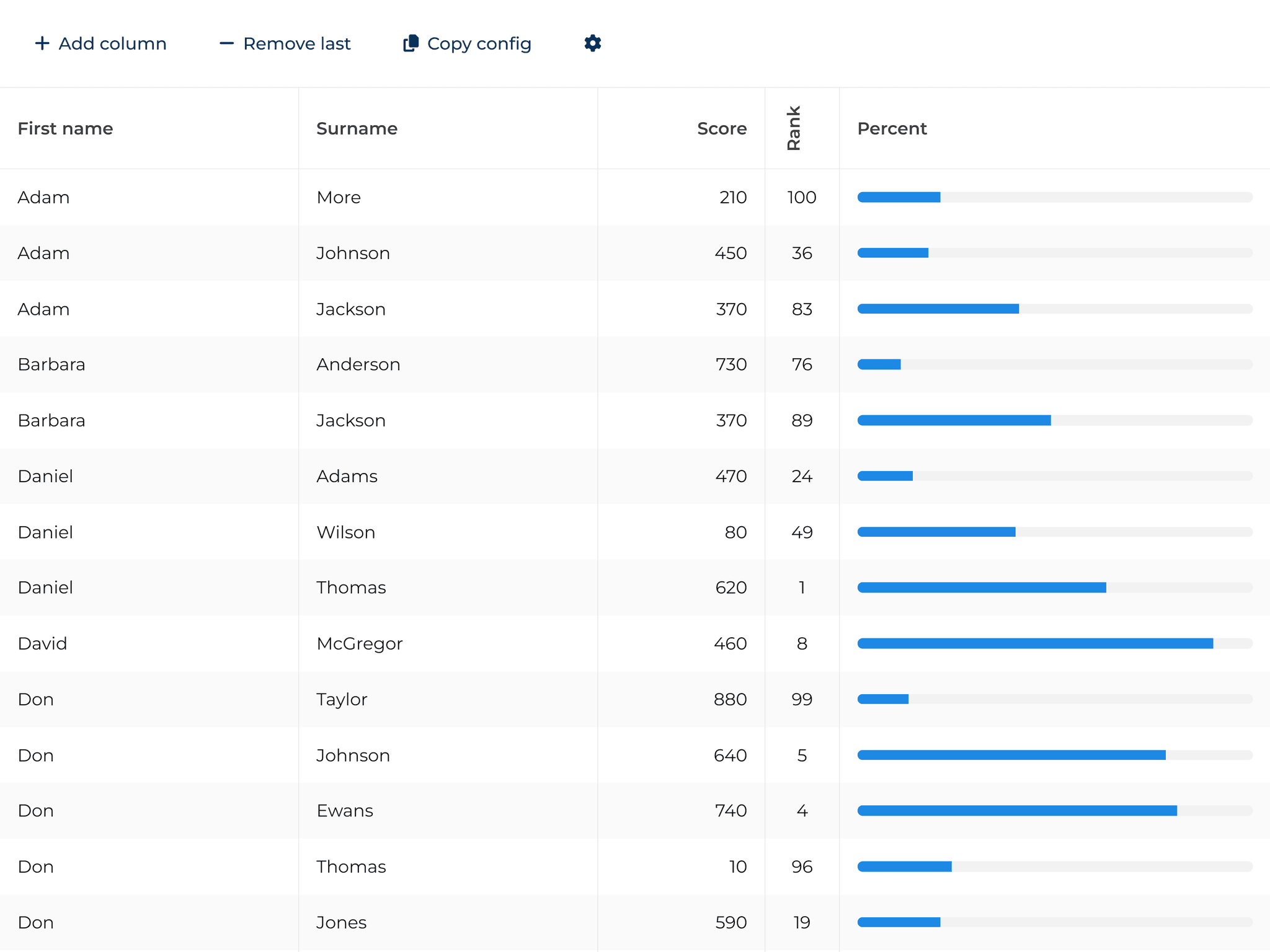
Task: Click the score cell showing 880
Action: (x=730, y=699)
